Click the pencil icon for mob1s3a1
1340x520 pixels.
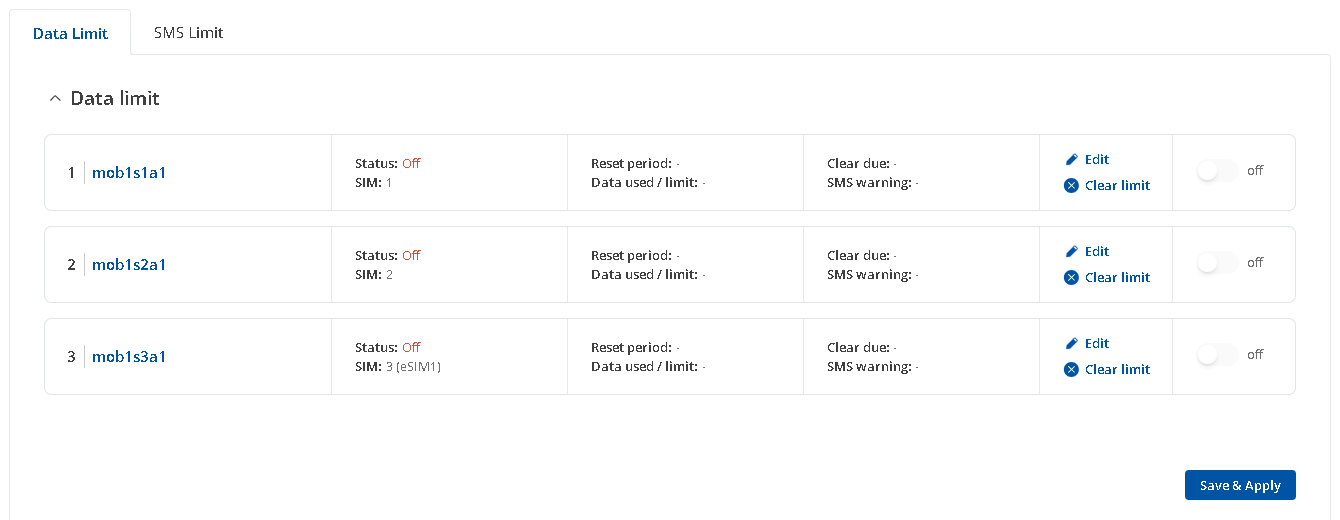pos(1071,343)
